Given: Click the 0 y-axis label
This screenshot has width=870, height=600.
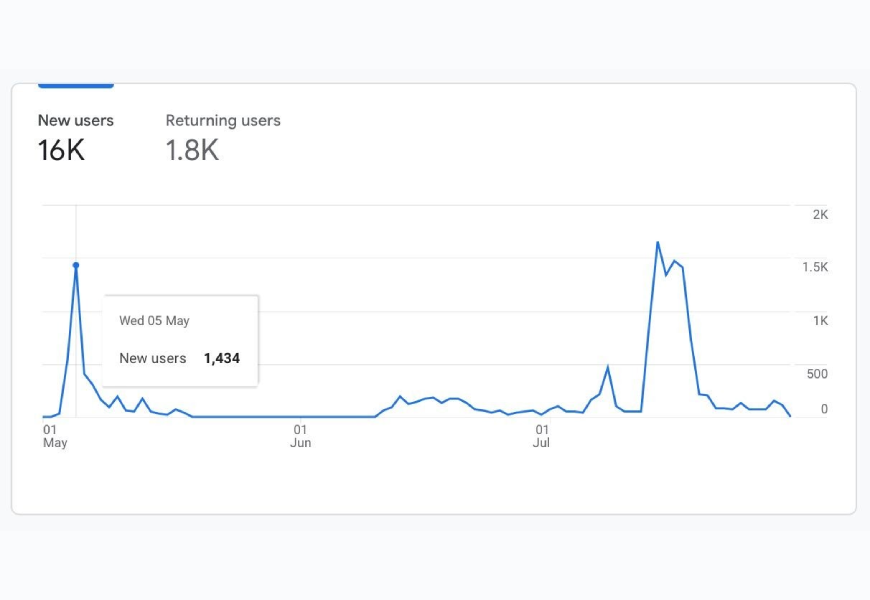Looking at the screenshot, I should tap(824, 409).
